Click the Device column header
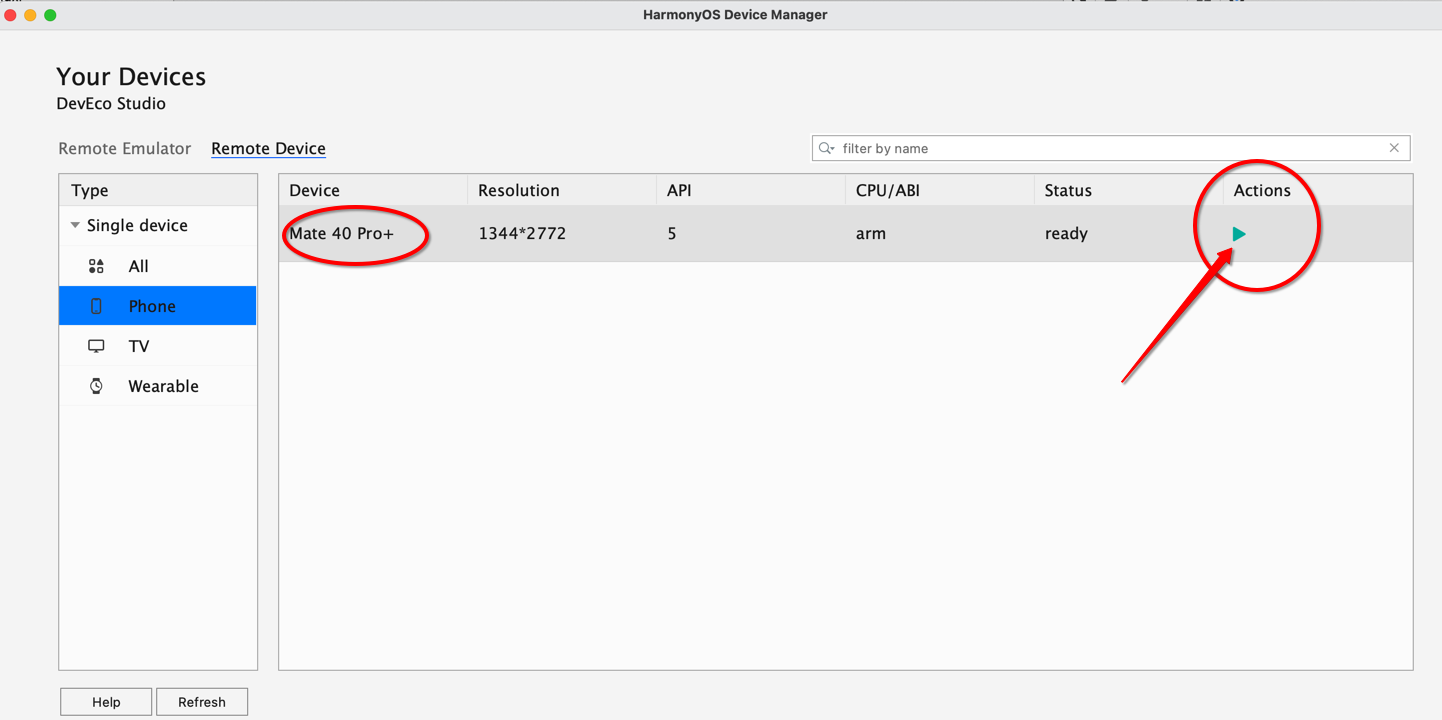 (314, 189)
